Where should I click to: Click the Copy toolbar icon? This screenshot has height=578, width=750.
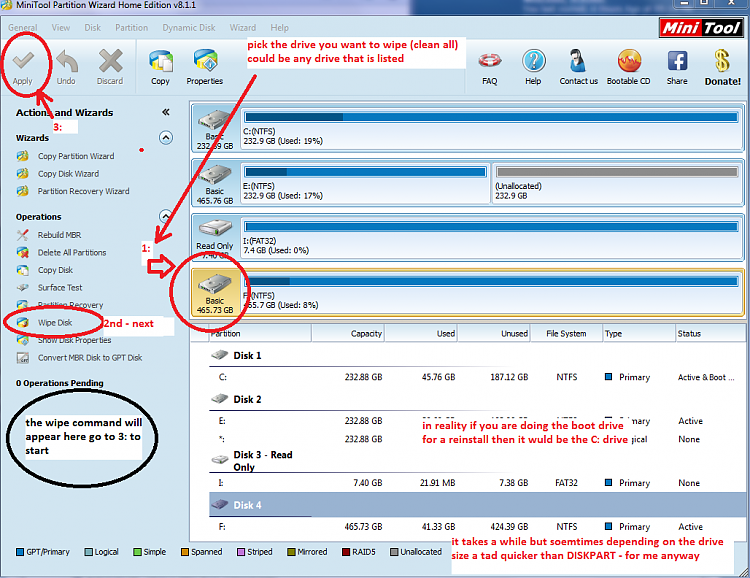[160, 67]
